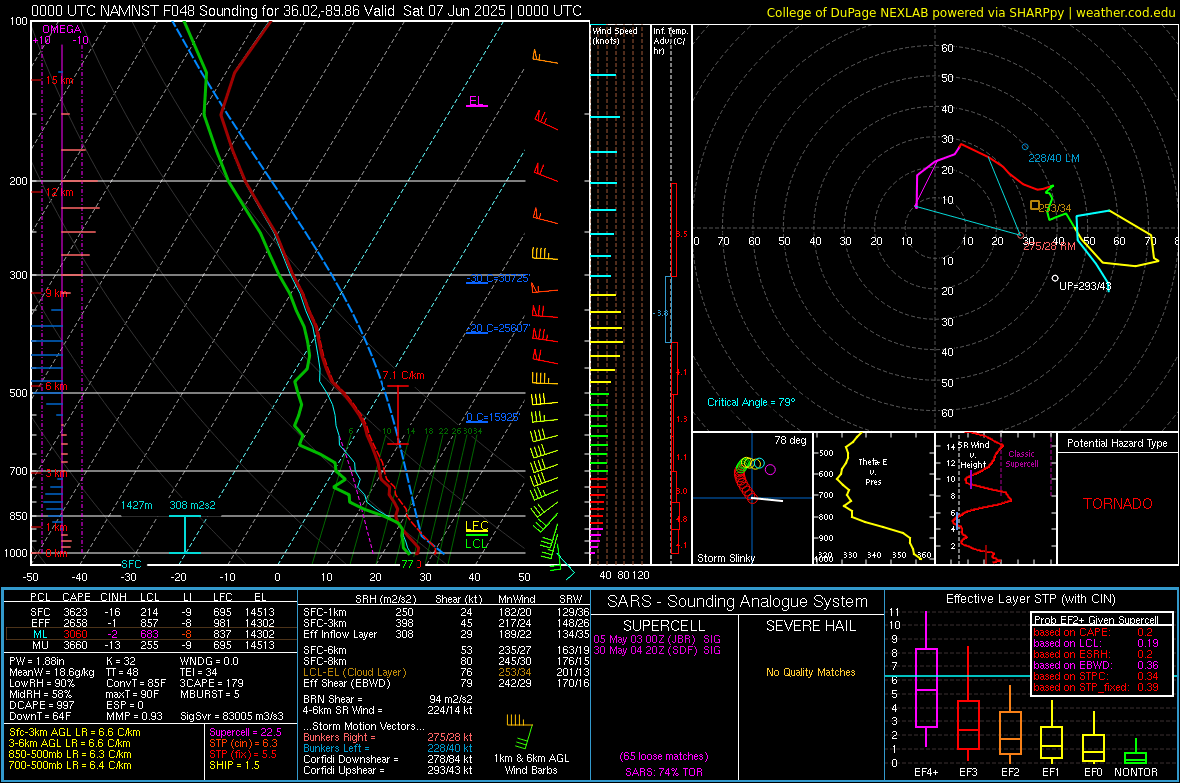Click the 'STP (cin) = 6.3' index
1180x783 pixels.
243,743
